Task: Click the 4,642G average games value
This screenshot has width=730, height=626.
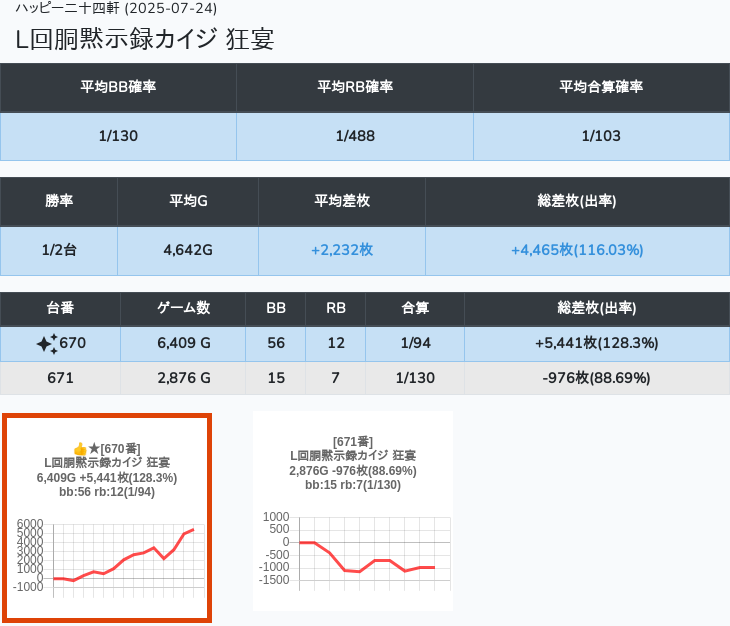Action: (188, 250)
